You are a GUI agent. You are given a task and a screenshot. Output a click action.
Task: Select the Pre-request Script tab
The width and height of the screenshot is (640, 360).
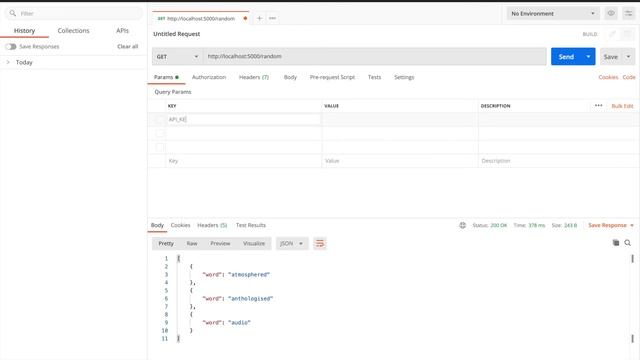332,77
